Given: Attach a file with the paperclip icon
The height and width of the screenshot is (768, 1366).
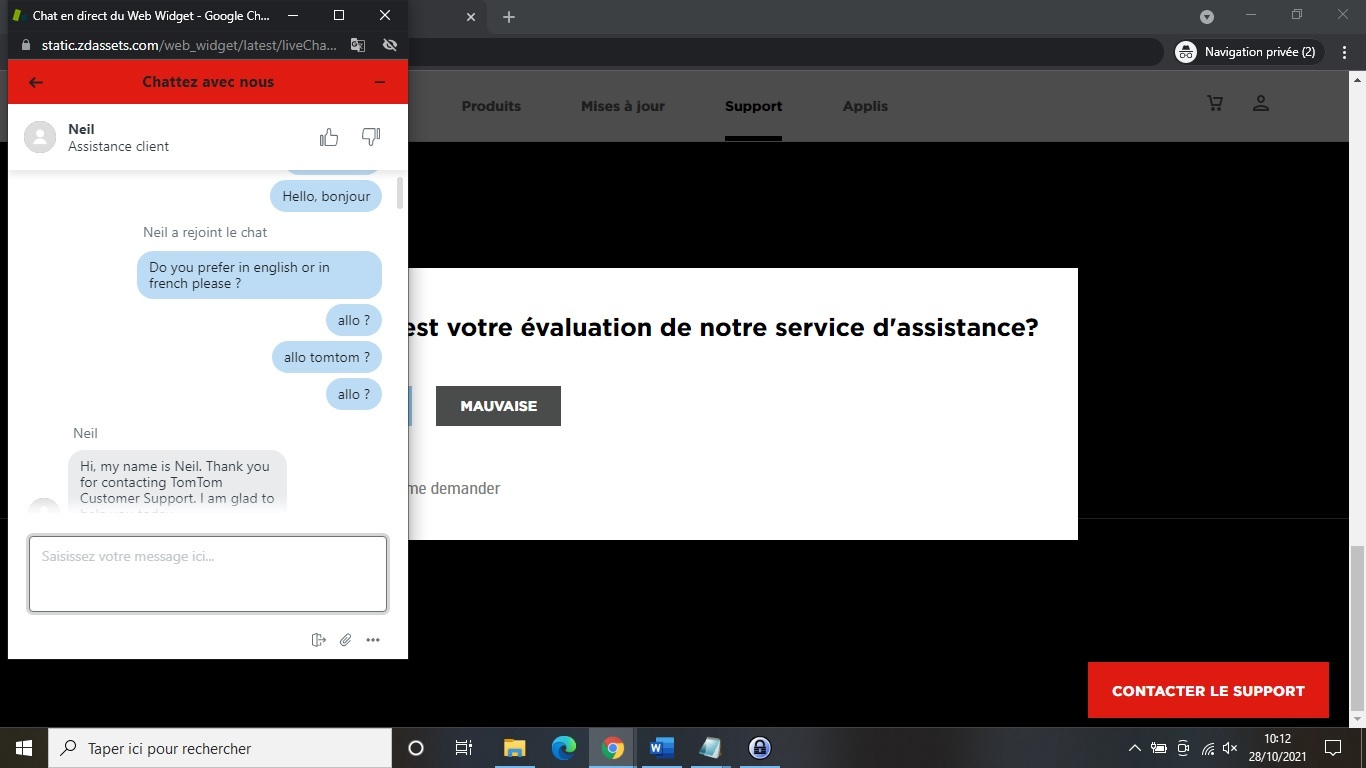Looking at the screenshot, I should (346, 640).
